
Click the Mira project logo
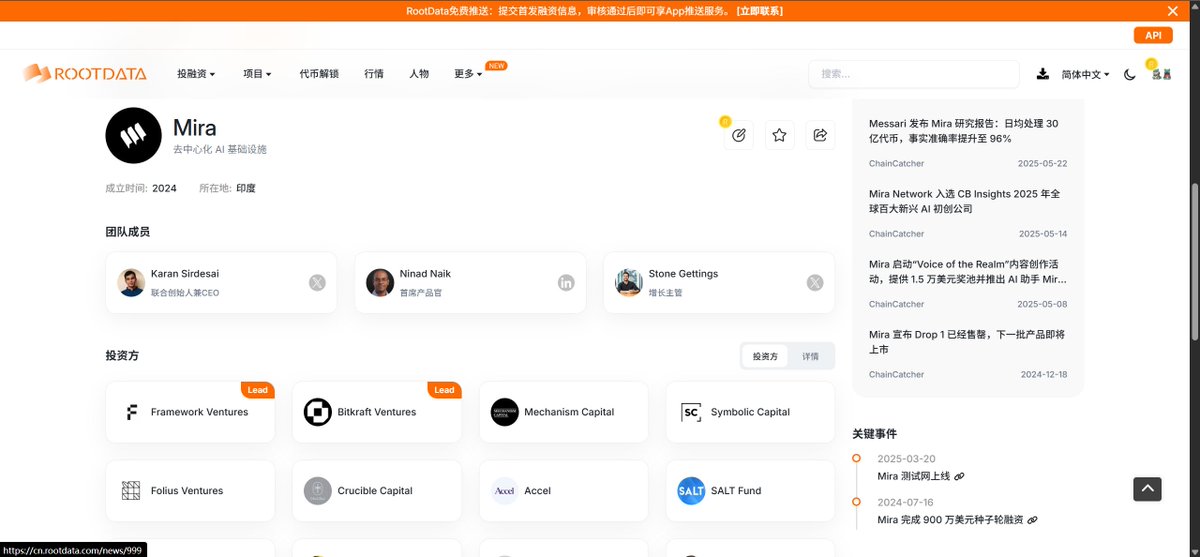(133, 135)
